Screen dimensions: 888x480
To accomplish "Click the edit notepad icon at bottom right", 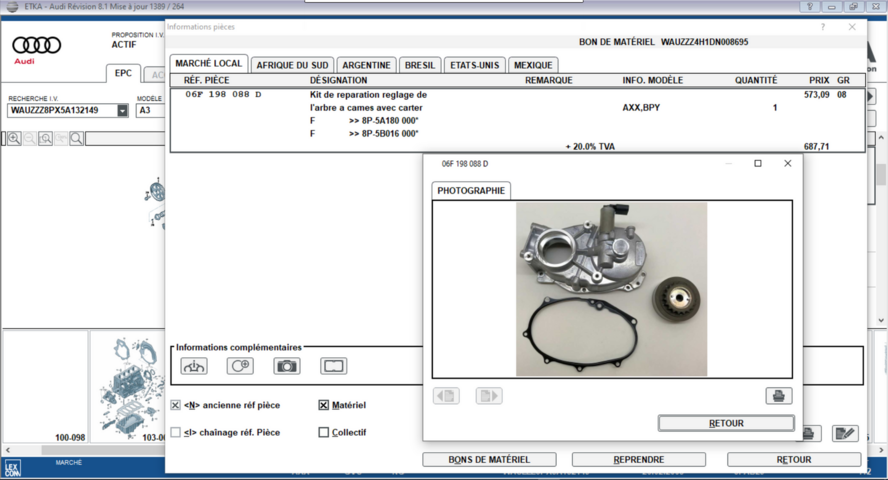I will [845, 434].
